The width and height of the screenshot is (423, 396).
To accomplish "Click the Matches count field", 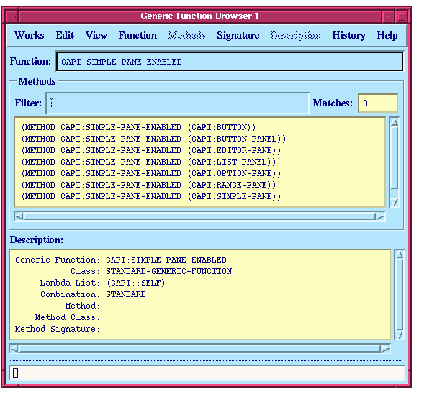I will 378,103.
